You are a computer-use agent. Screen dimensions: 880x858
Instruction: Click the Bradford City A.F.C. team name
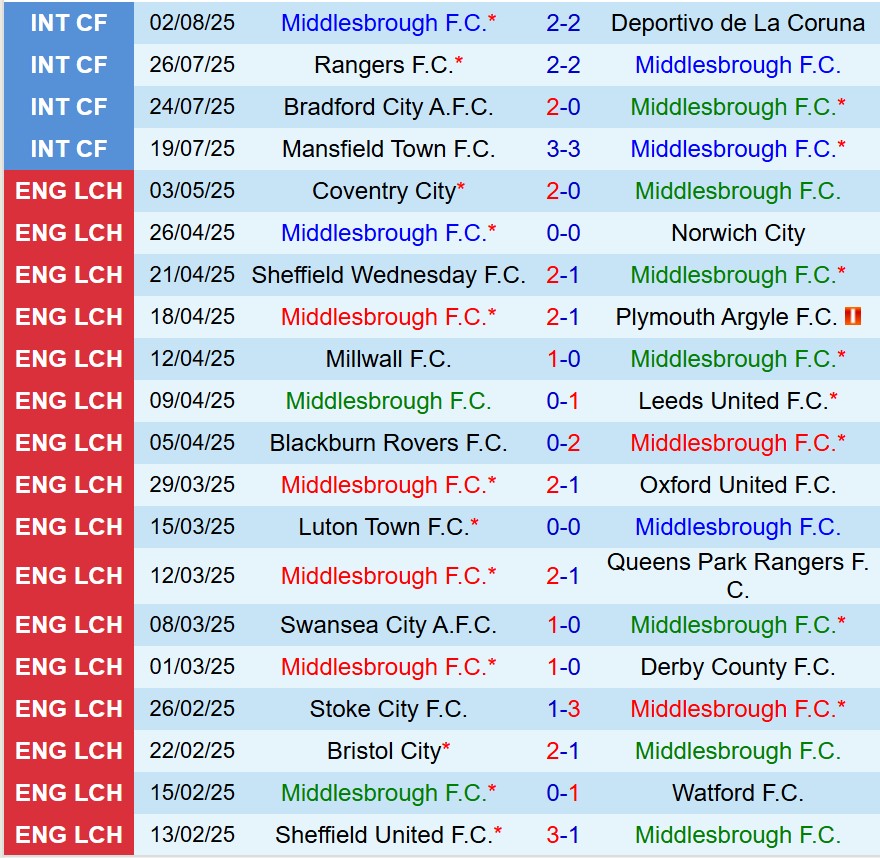tap(388, 107)
